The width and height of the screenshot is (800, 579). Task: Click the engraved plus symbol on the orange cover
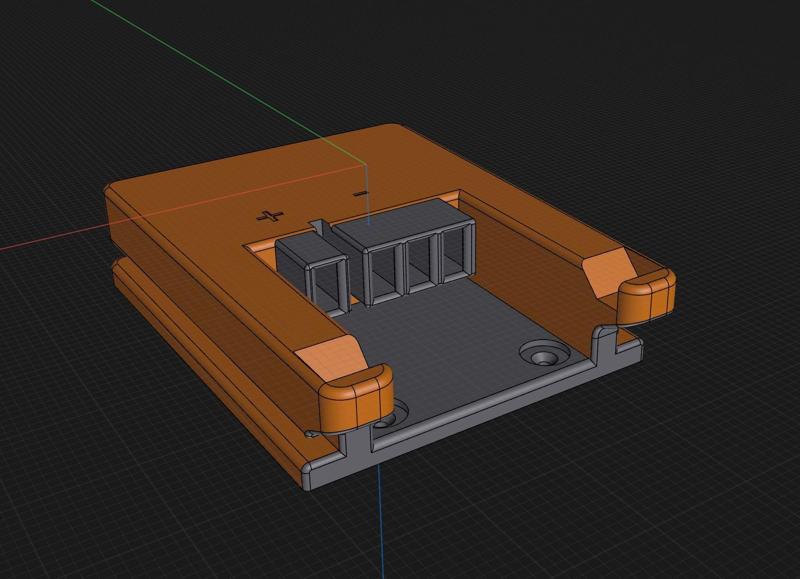coord(269,215)
